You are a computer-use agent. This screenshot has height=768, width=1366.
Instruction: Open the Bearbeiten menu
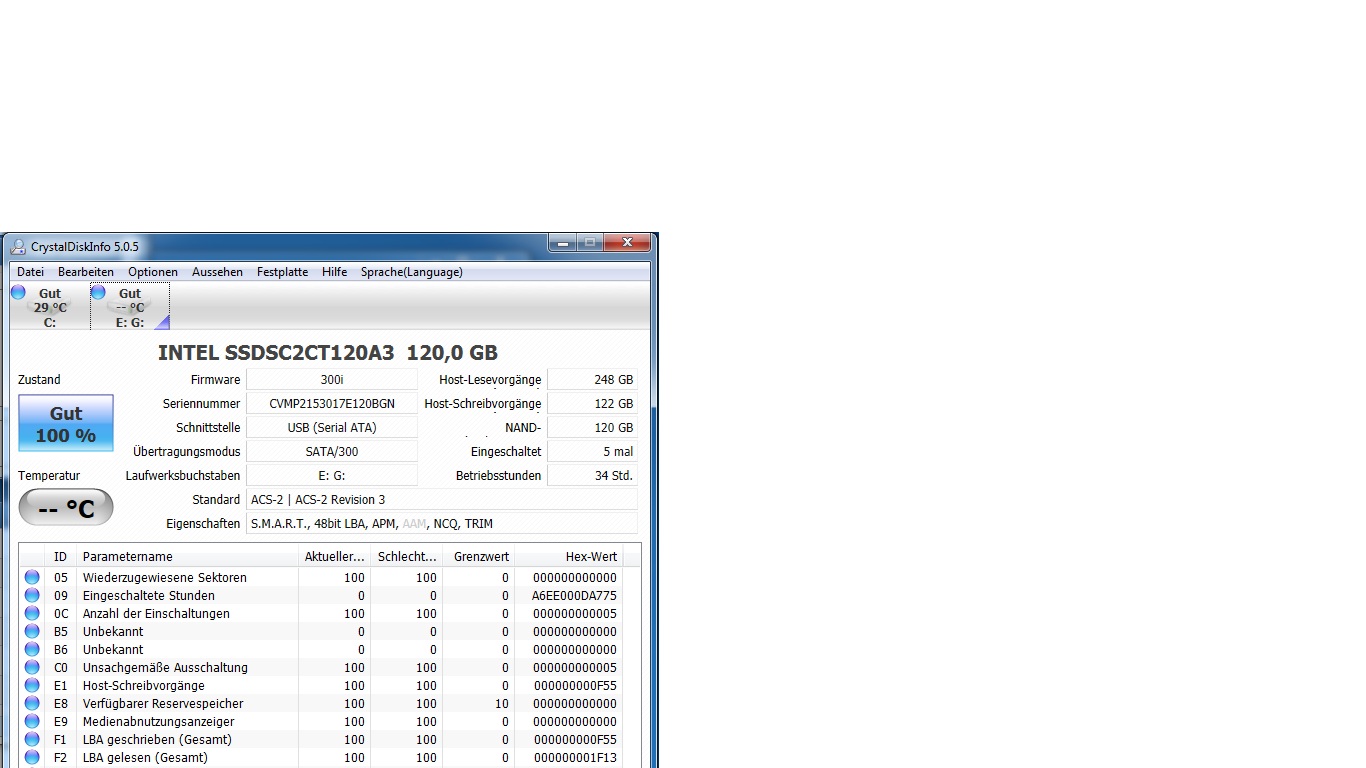86,272
